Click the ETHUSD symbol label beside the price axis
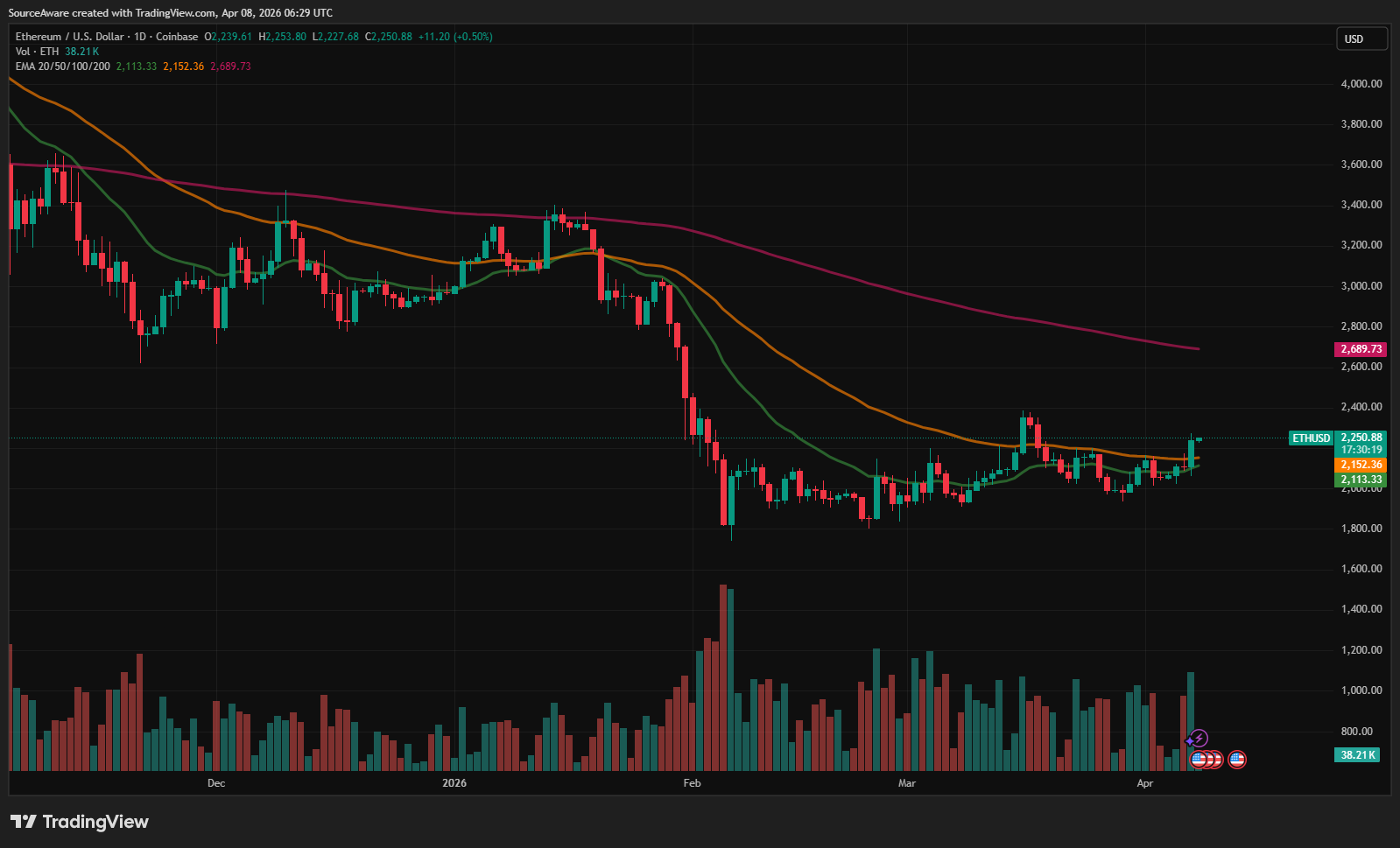This screenshot has width=1400, height=848. pos(1312,438)
